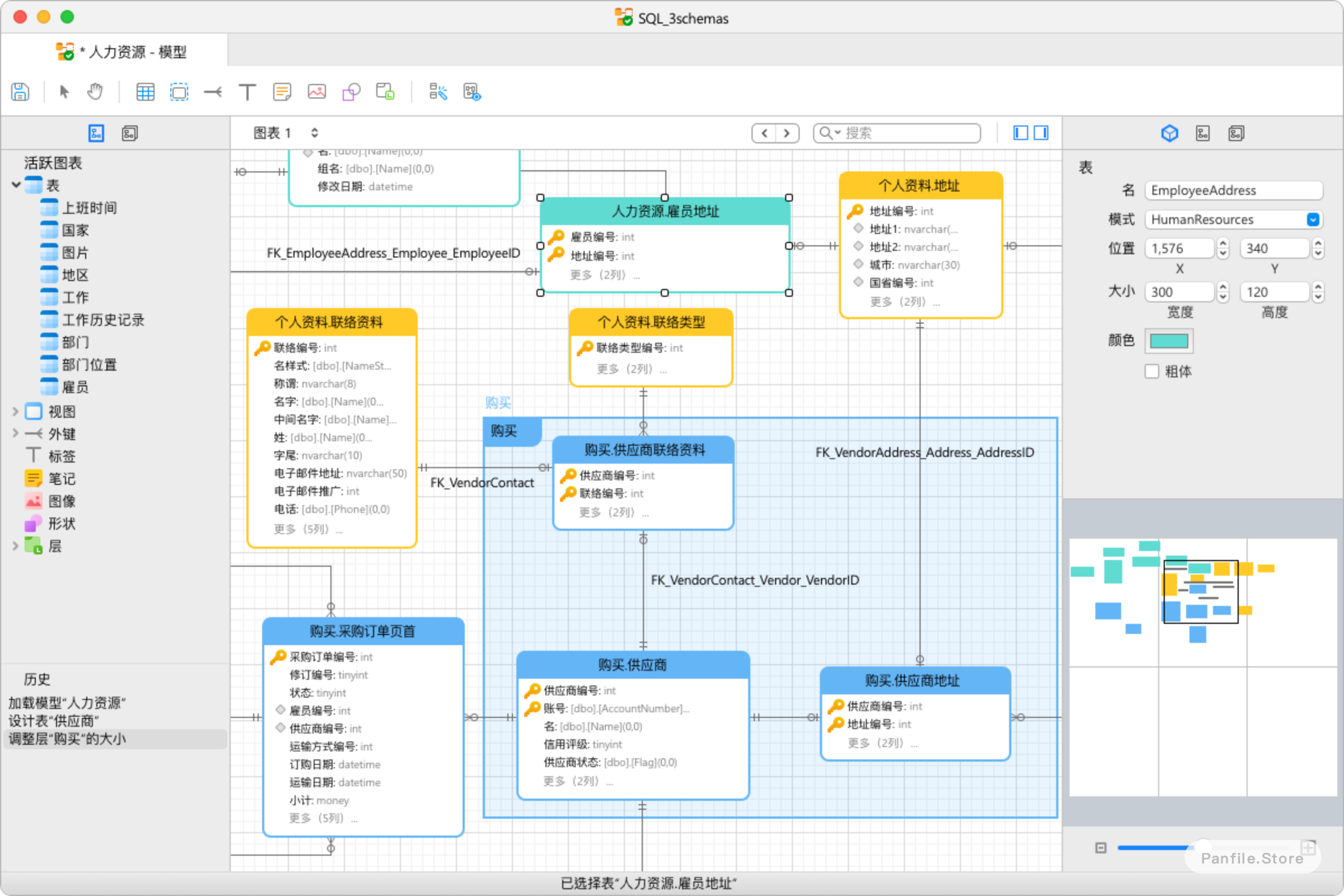Click the Save icon in toolbar
The height and width of the screenshot is (896, 1344).
coord(20,91)
